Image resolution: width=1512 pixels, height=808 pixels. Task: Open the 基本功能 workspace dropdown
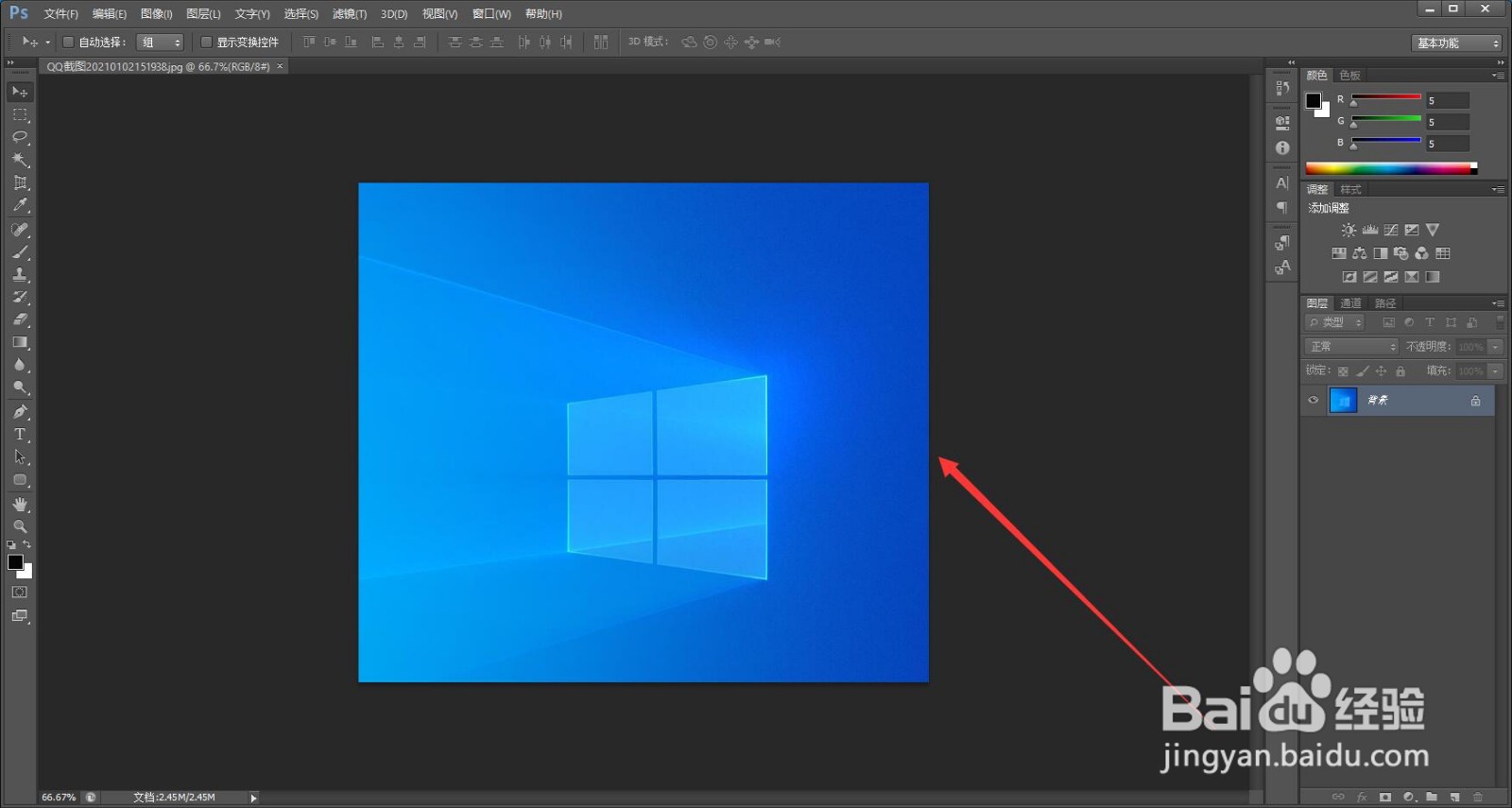point(1456,43)
